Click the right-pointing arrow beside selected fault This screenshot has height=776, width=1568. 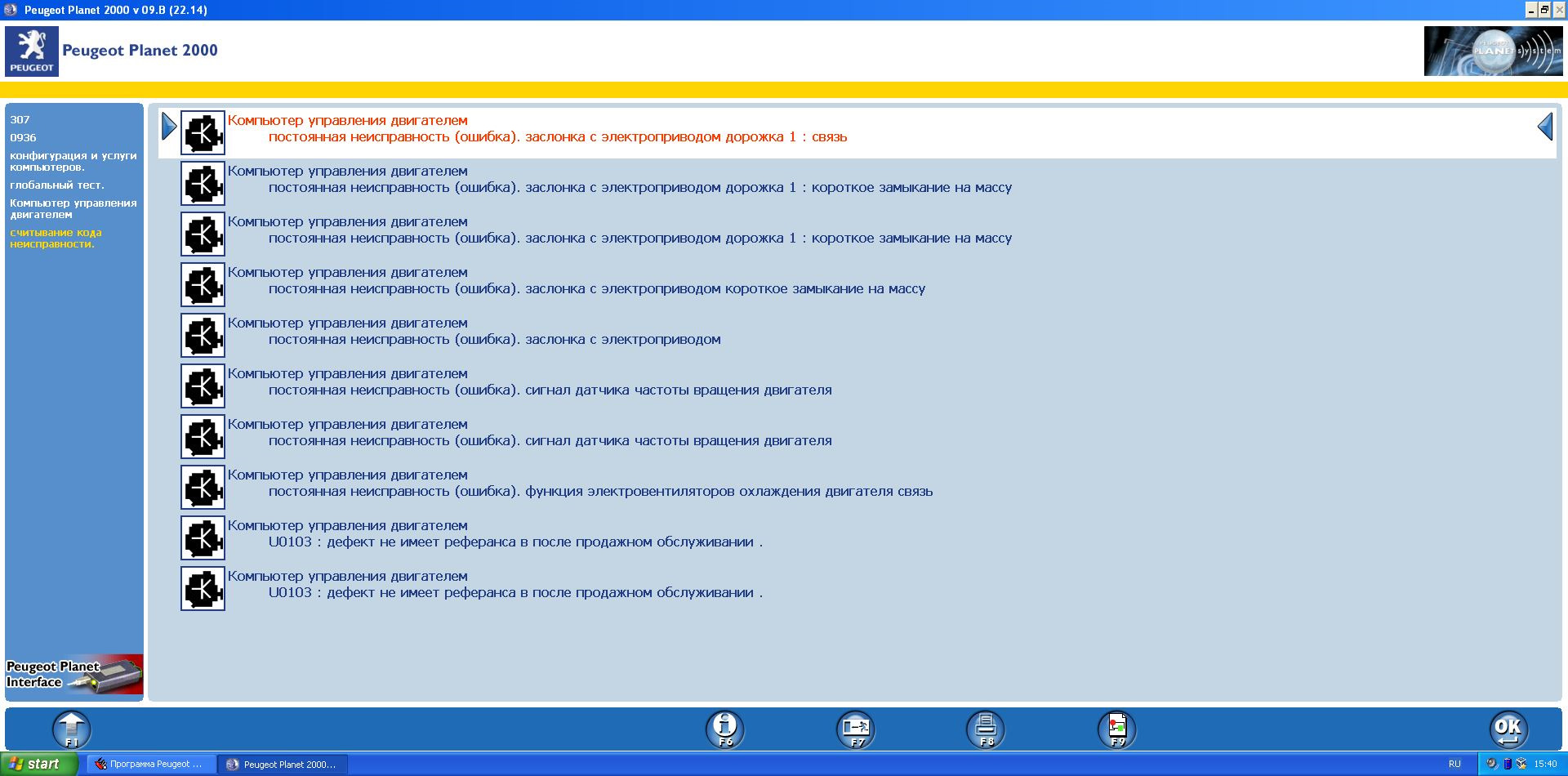coord(169,127)
